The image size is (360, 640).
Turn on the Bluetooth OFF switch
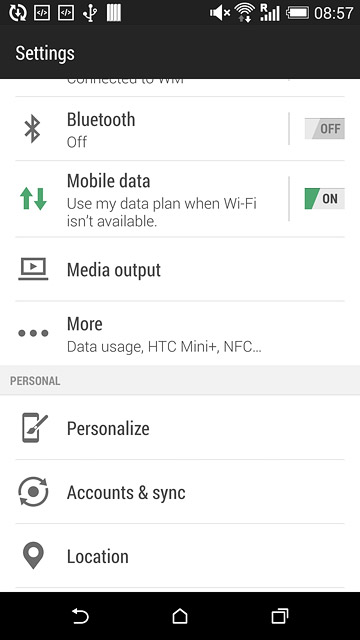324,129
